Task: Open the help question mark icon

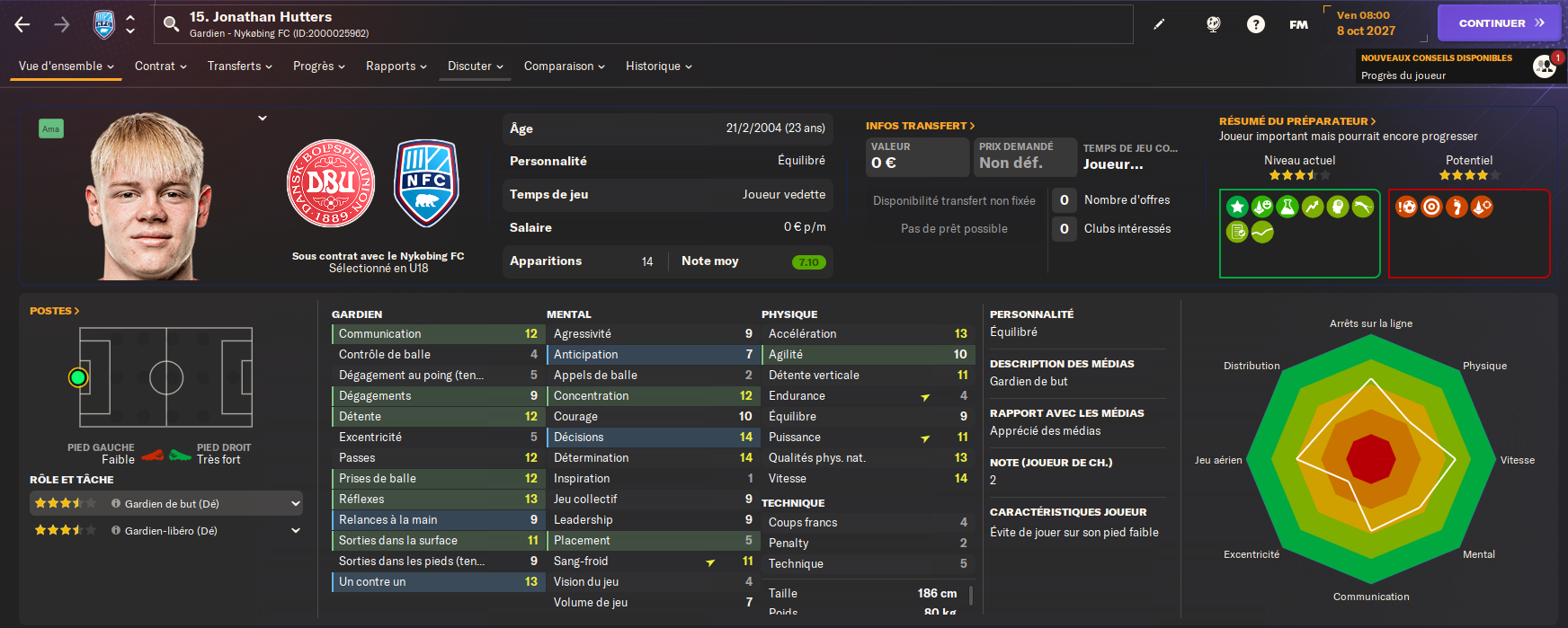Action: [1256, 24]
